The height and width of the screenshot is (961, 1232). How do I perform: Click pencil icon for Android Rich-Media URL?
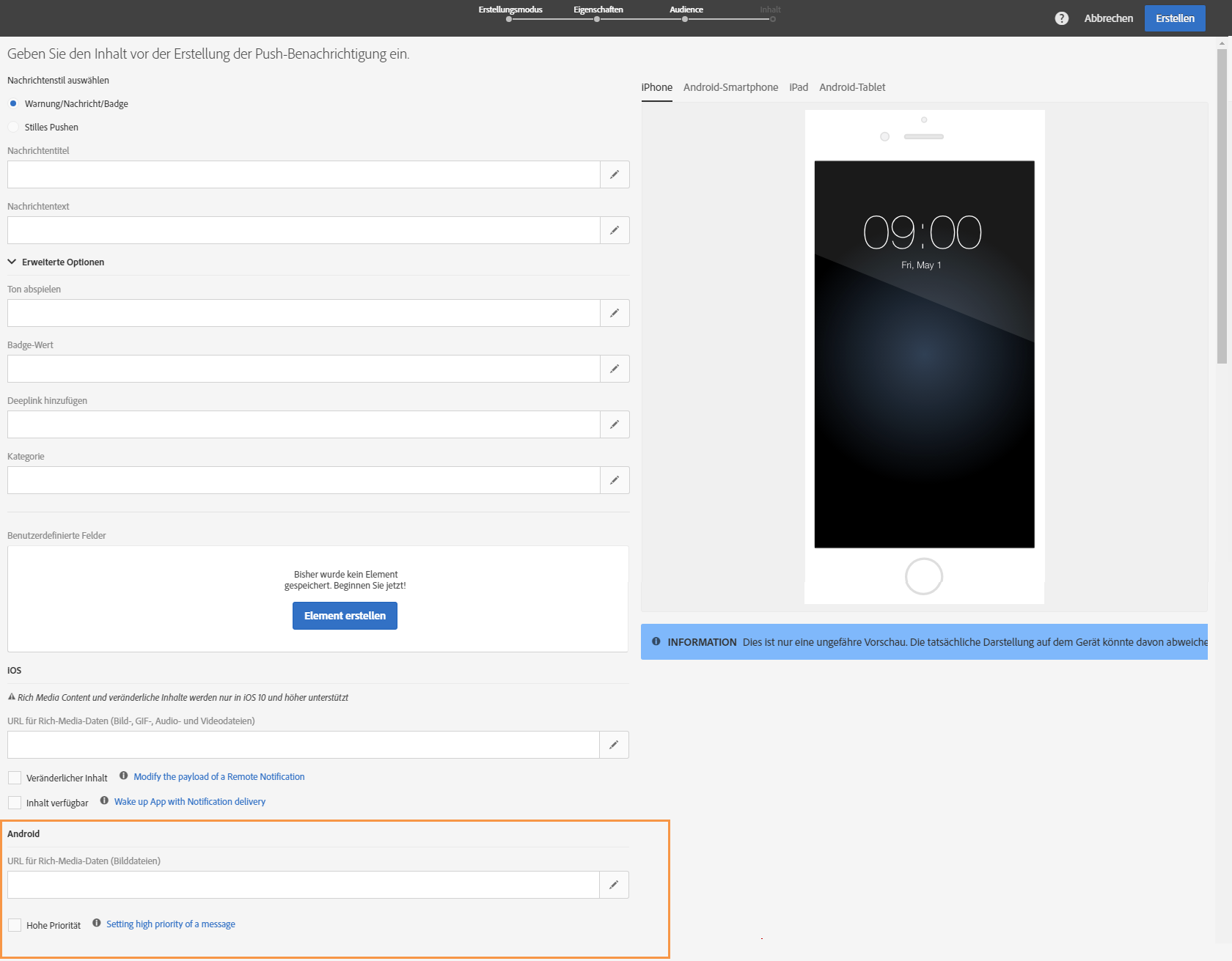pyautogui.click(x=614, y=885)
